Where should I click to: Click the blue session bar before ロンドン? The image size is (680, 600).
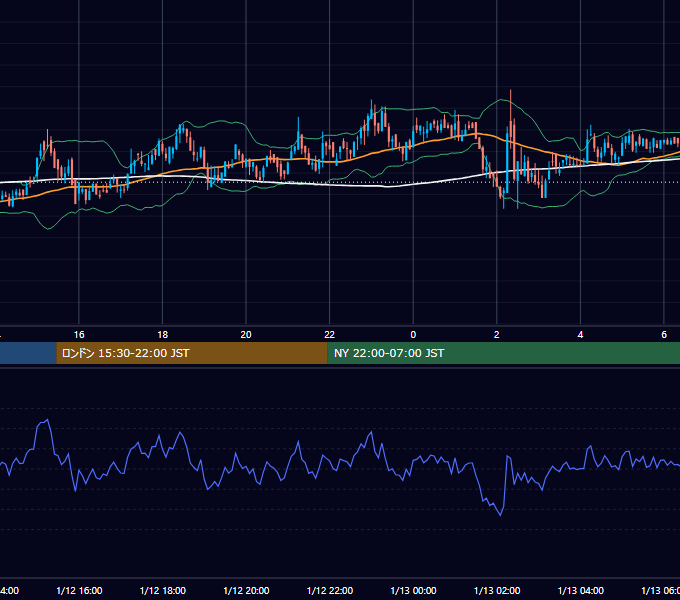coord(28,353)
